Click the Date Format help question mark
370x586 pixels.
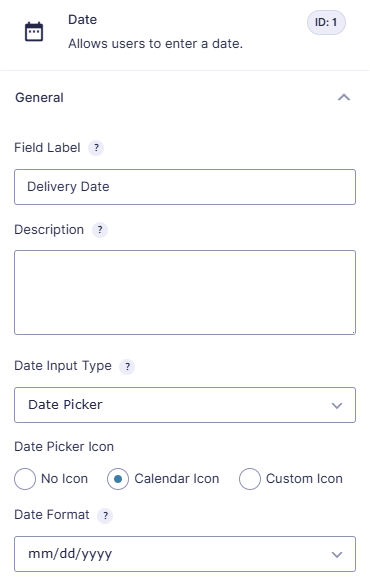pyautogui.click(x=105, y=516)
